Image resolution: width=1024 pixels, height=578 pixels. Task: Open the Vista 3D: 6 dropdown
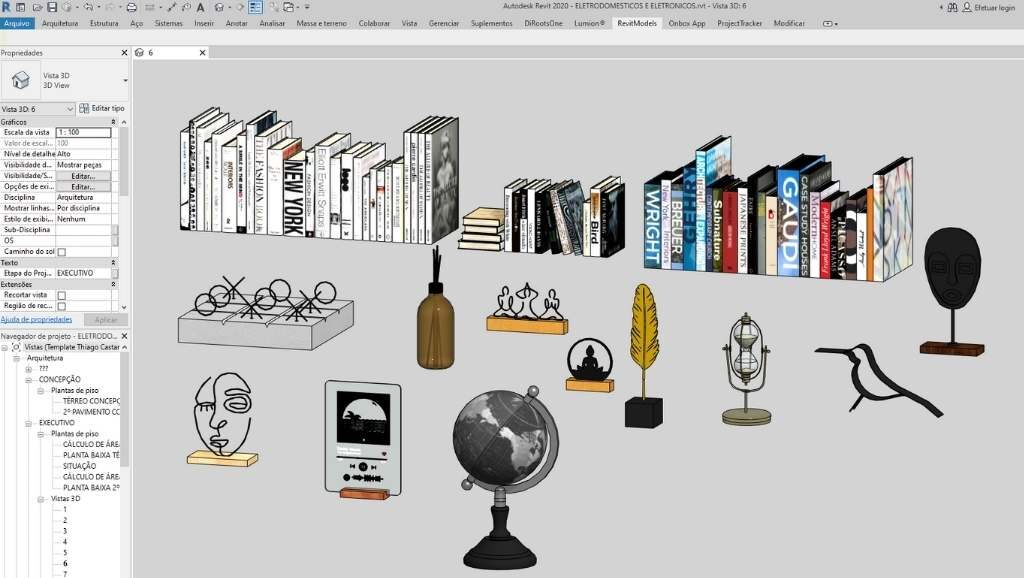pyautogui.click(x=70, y=108)
